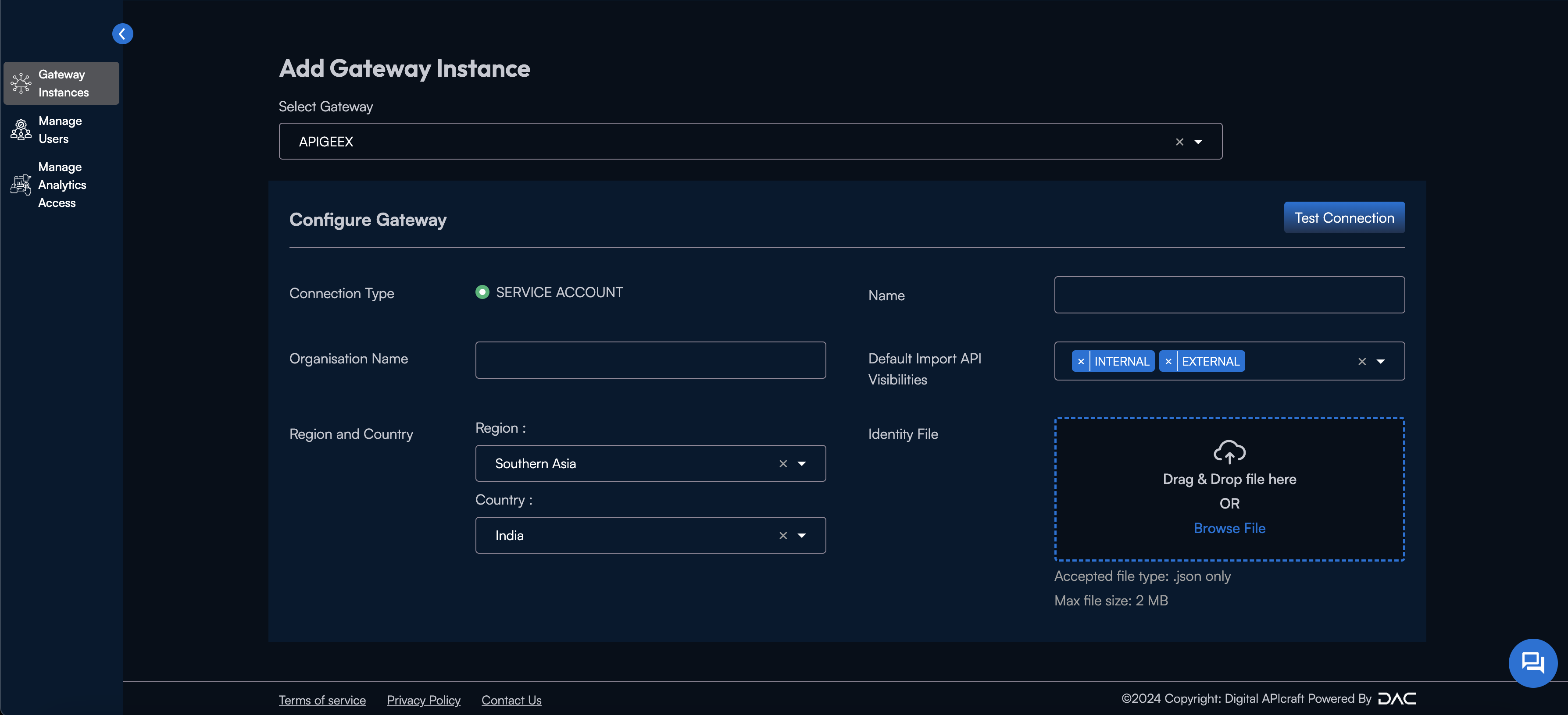
Task: Collapse the sidebar with the back arrow
Action: coord(122,34)
